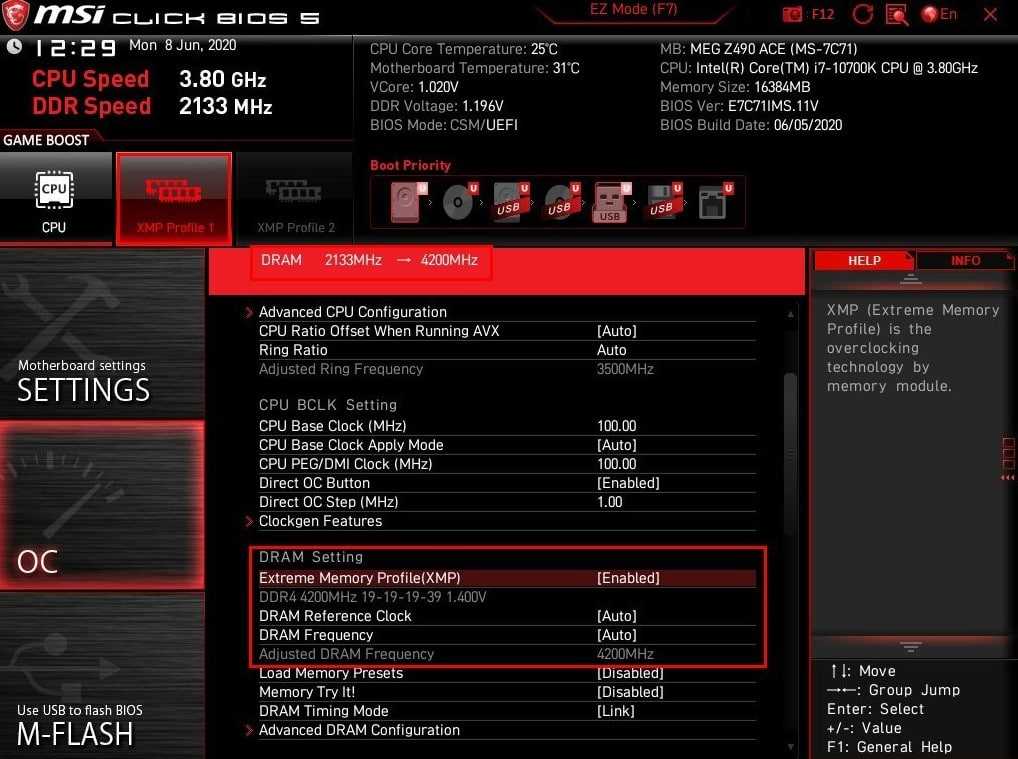Select the network boot device icon
This screenshot has height=759, width=1018.
coord(715,201)
